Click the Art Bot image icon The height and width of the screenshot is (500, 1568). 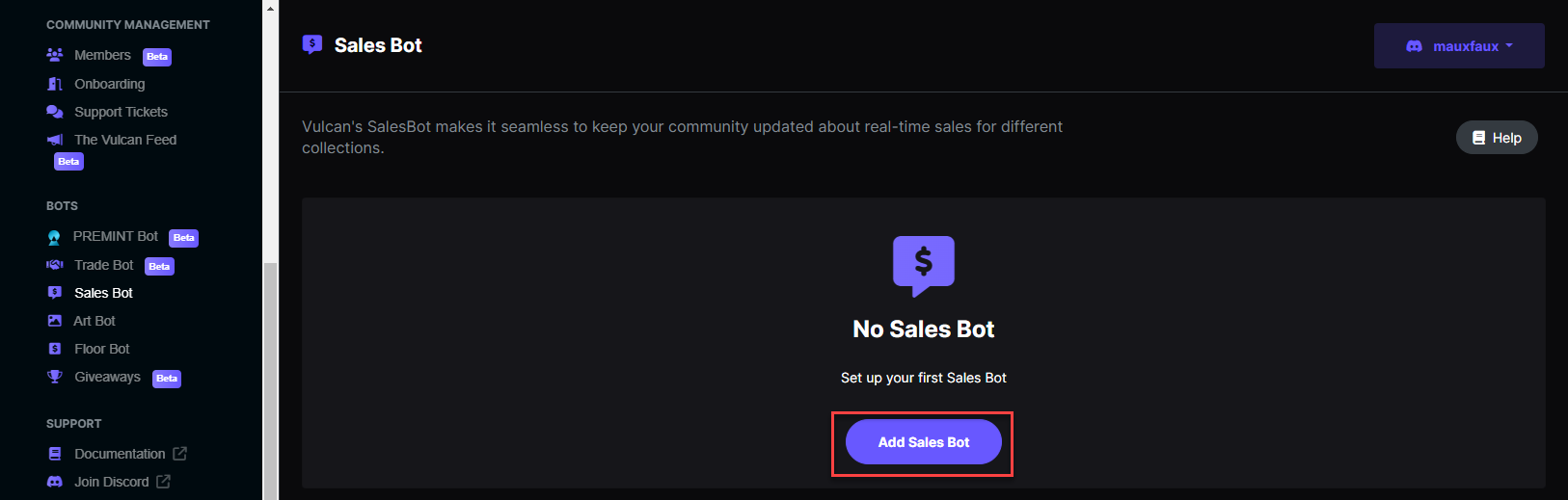pyautogui.click(x=55, y=321)
